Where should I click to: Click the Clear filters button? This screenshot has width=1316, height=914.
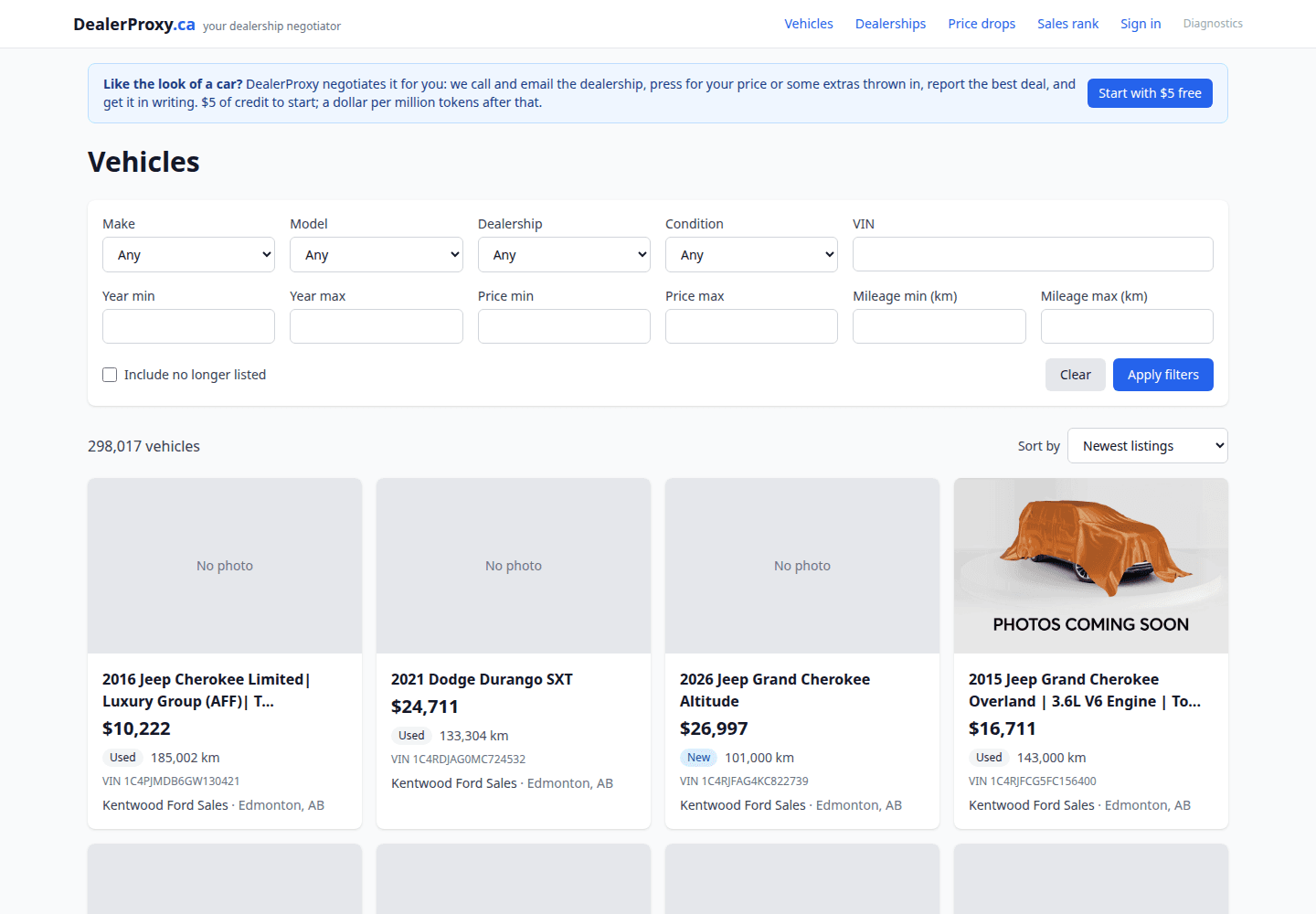pos(1076,375)
